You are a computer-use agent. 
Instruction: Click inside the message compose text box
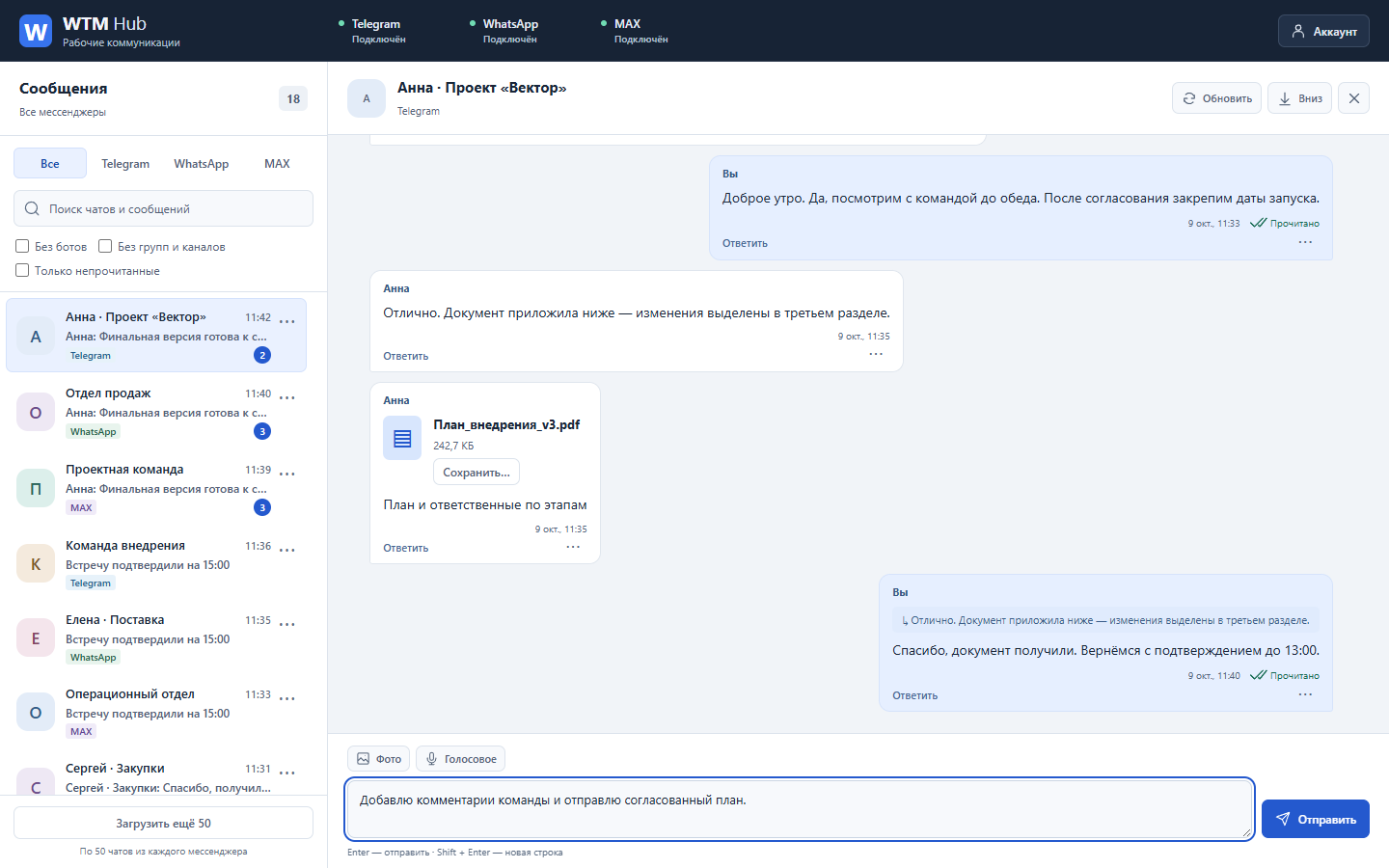[x=800, y=809]
